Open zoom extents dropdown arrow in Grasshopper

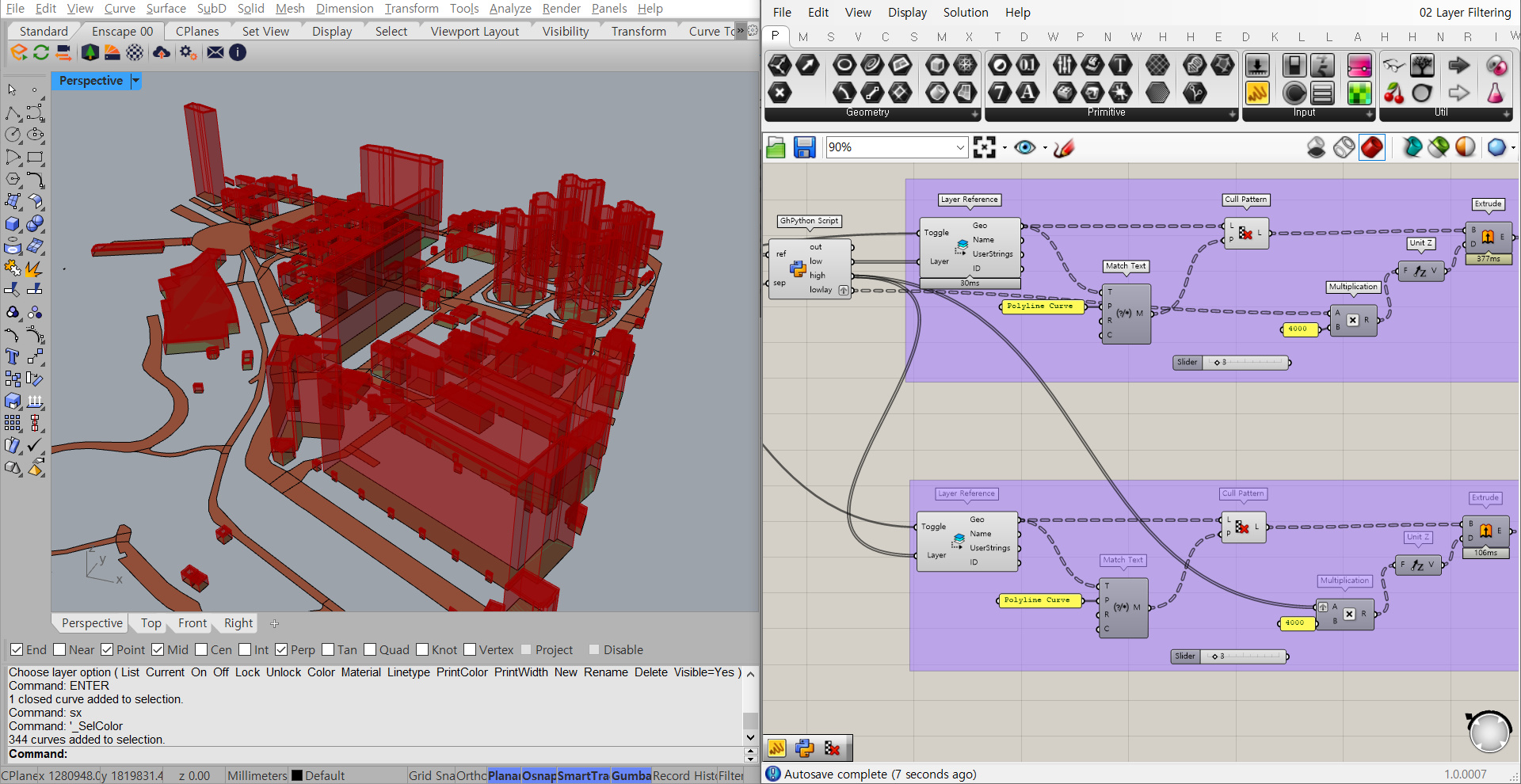click(x=1004, y=148)
